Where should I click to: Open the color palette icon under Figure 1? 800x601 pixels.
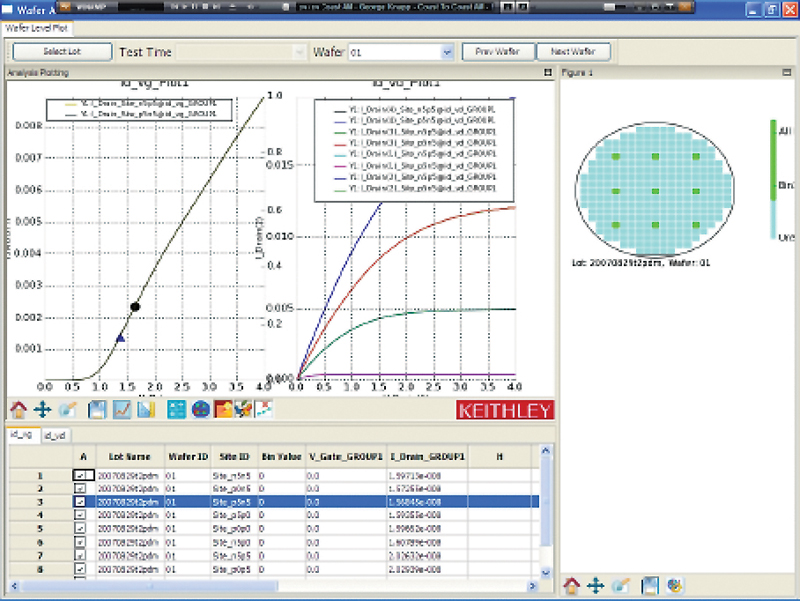[673, 585]
